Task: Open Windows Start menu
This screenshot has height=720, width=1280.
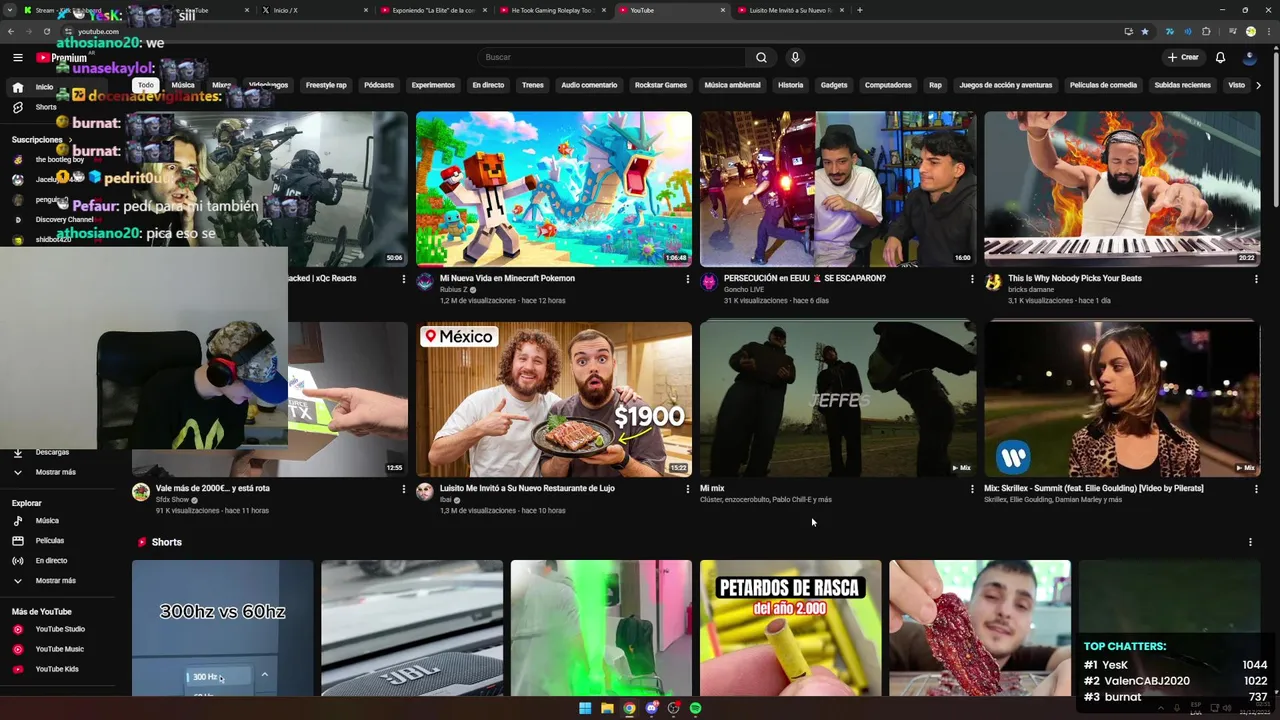Action: click(x=585, y=708)
